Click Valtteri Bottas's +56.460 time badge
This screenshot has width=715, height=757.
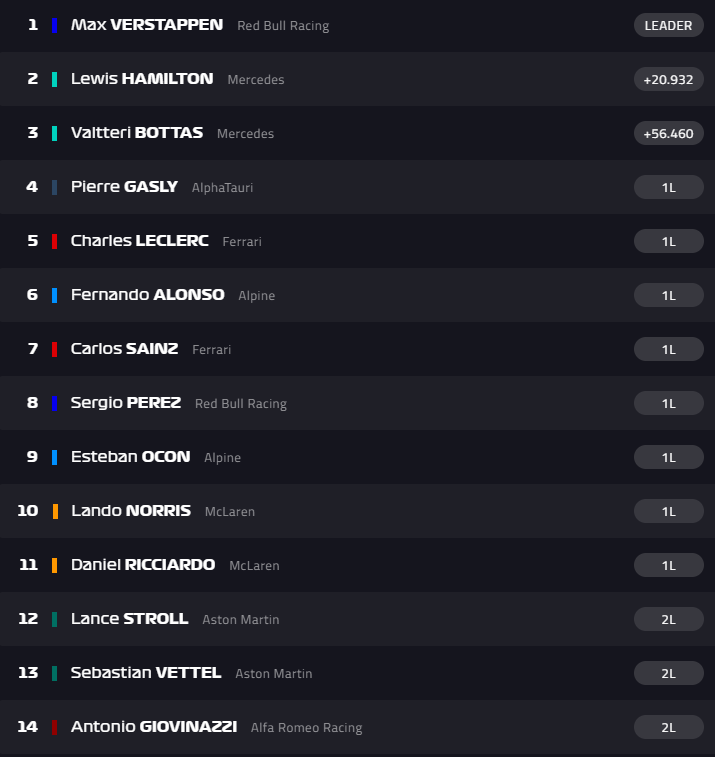pyautogui.click(x=669, y=133)
